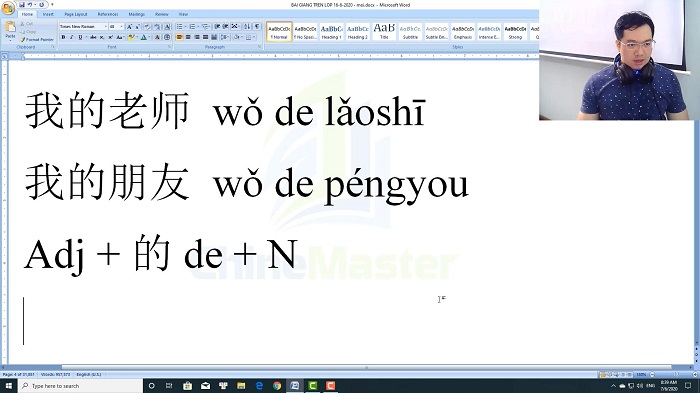Toggle subscript formatting
700x393 pixels.
102,38
